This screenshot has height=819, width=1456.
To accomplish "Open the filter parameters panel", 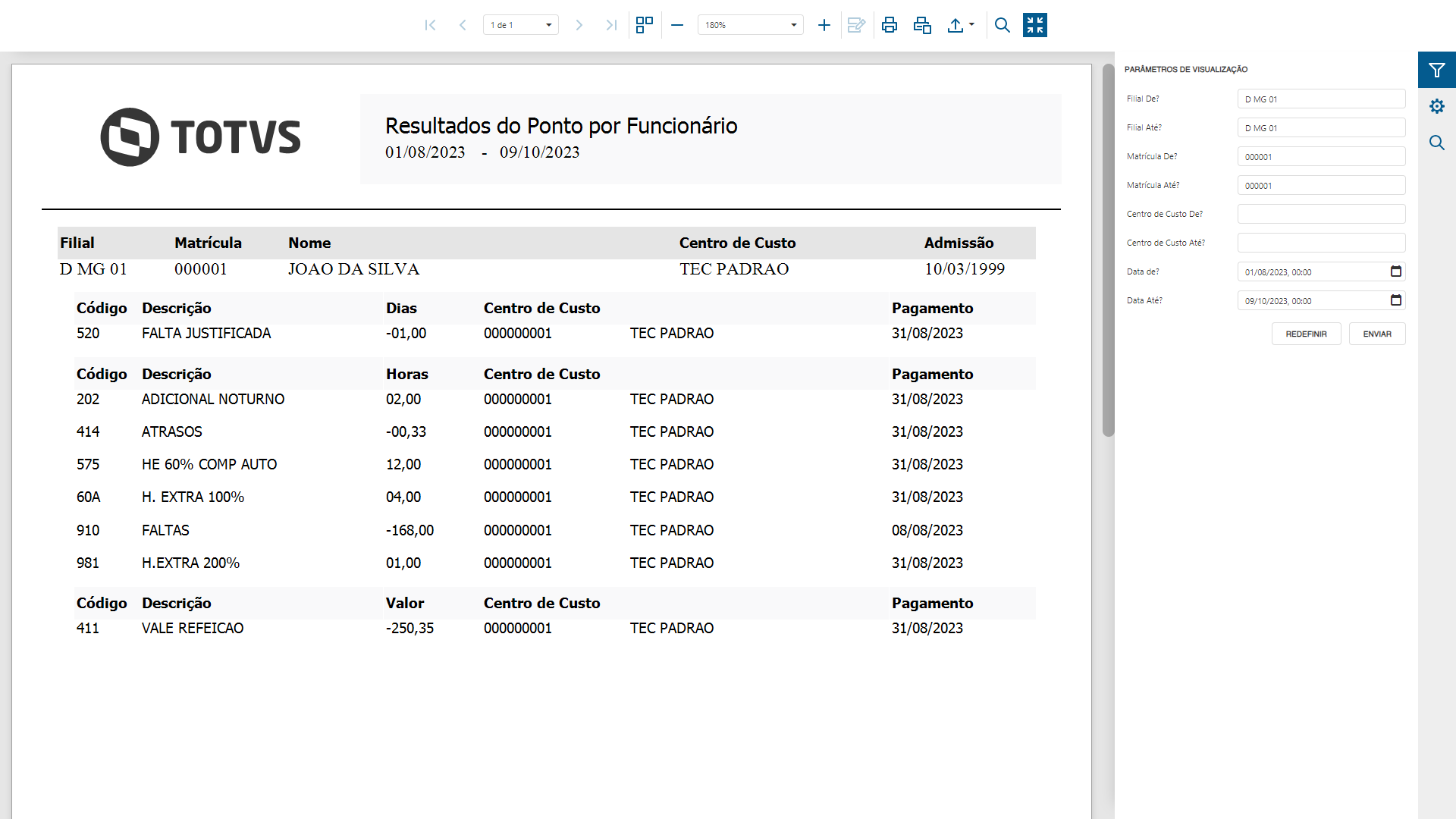I will [1437, 70].
